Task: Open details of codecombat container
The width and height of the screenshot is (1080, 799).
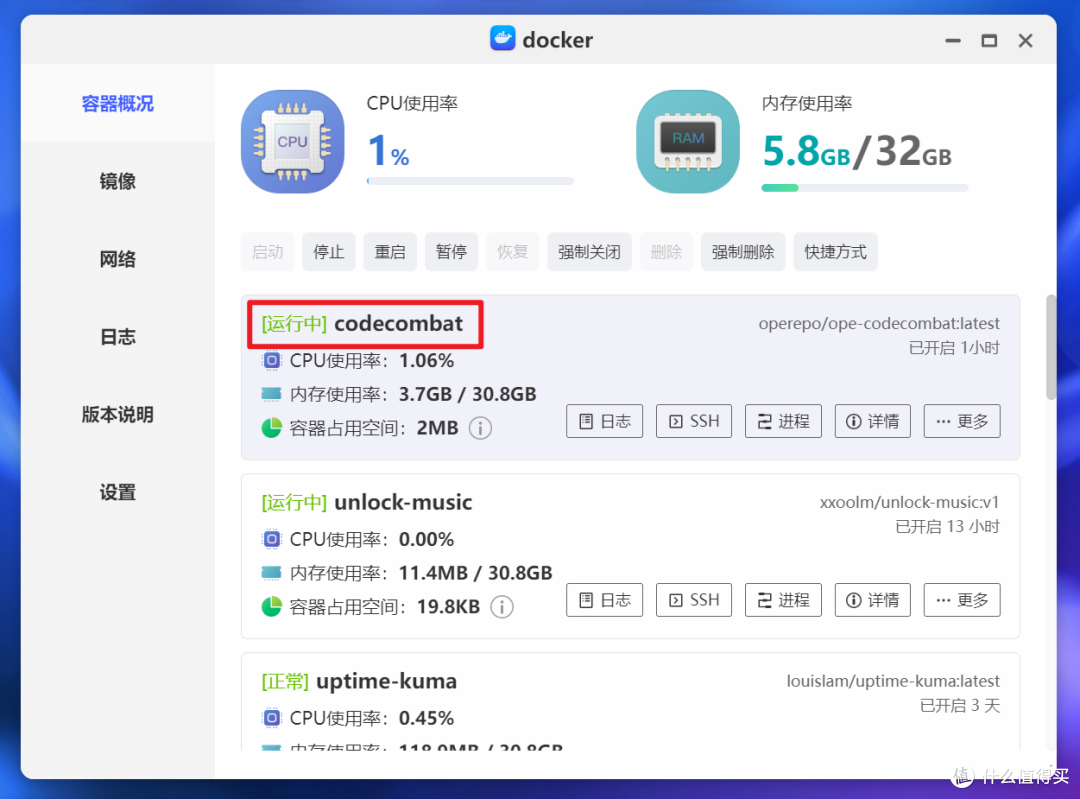Action: pyautogui.click(x=873, y=421)
